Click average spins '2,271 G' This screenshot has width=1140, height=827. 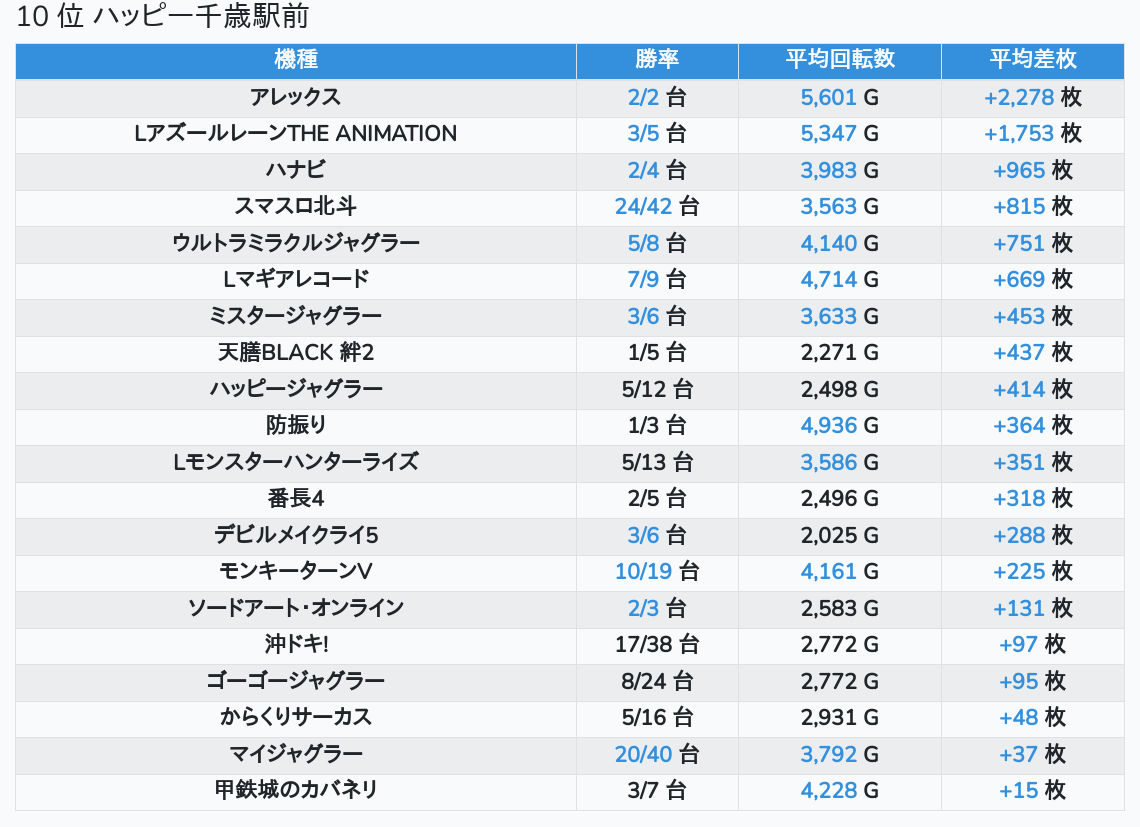pyautogui.click(x=840, y=353)
